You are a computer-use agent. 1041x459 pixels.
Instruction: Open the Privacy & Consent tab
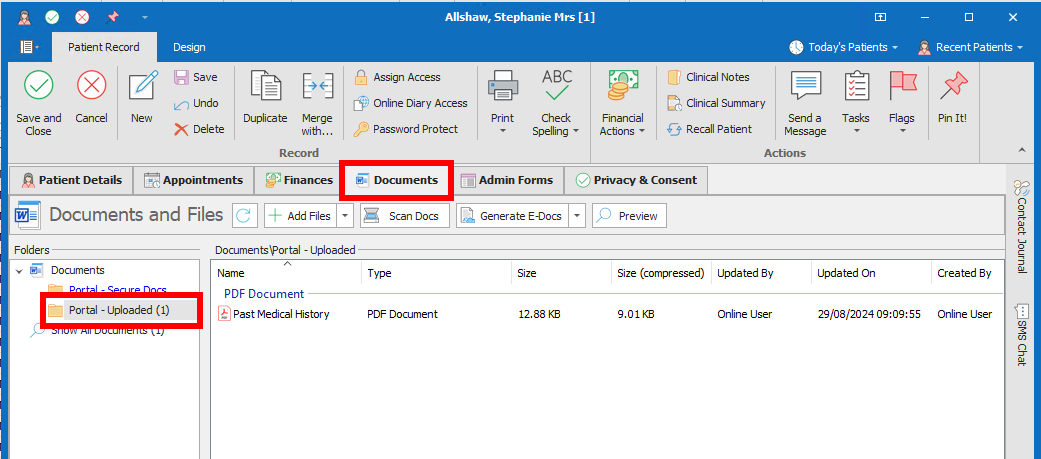637,180
